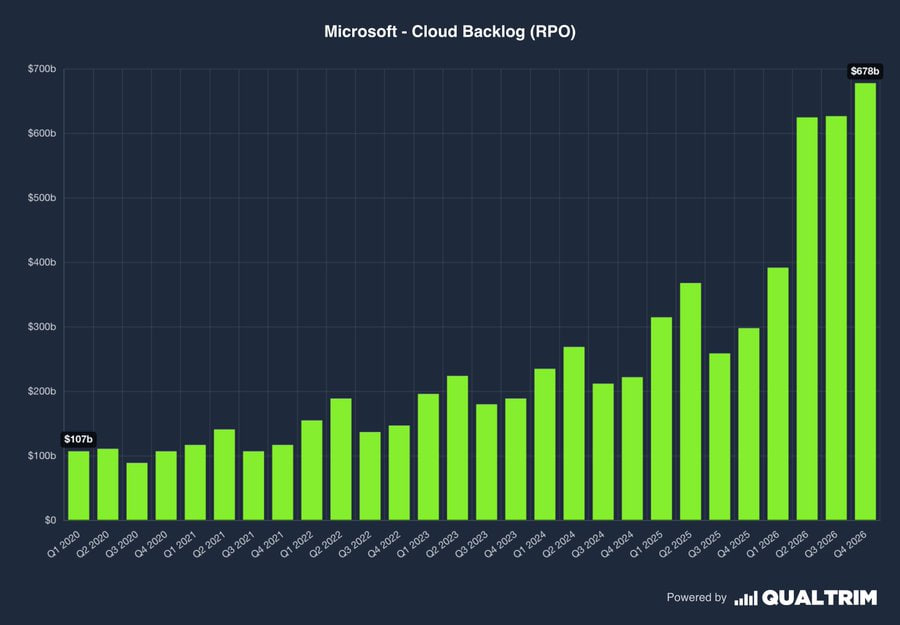
Task: Click the $107b data label
Action: click(78, 440)
